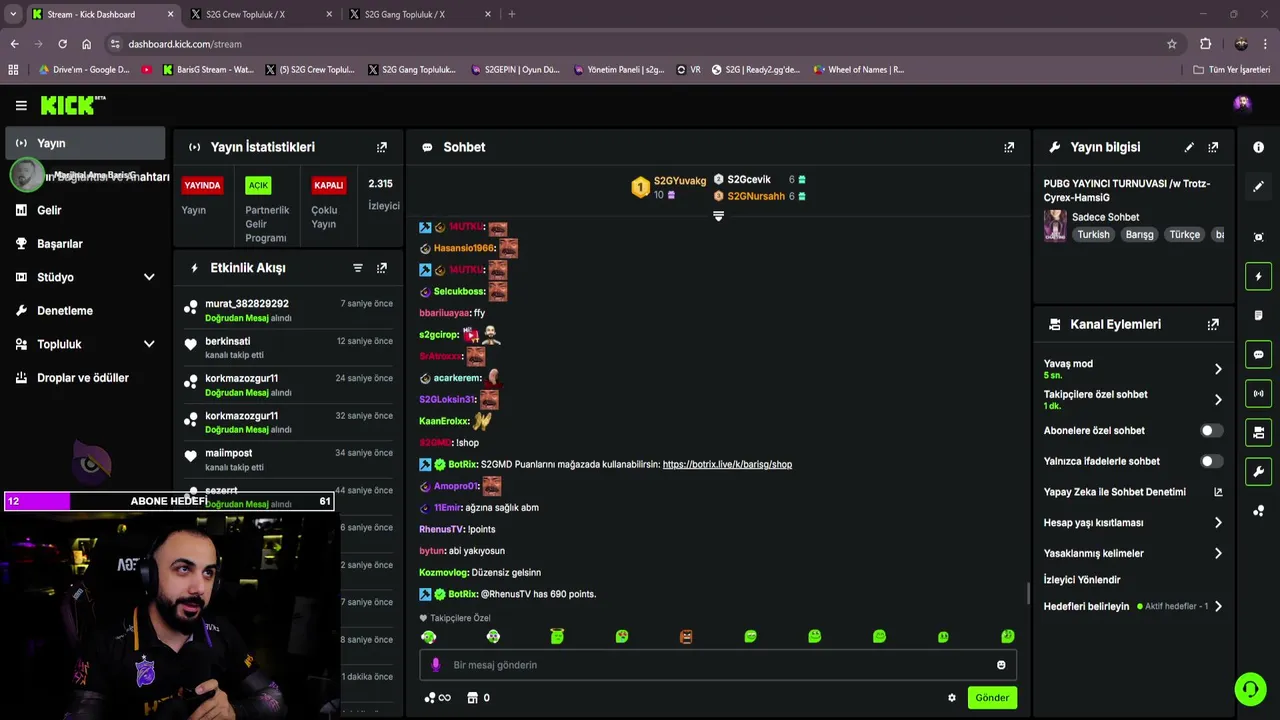Open Yapay Zeka ile Sohbet Denetimi
This screenshot has height=720, width=1280.
pos(1133,492)
